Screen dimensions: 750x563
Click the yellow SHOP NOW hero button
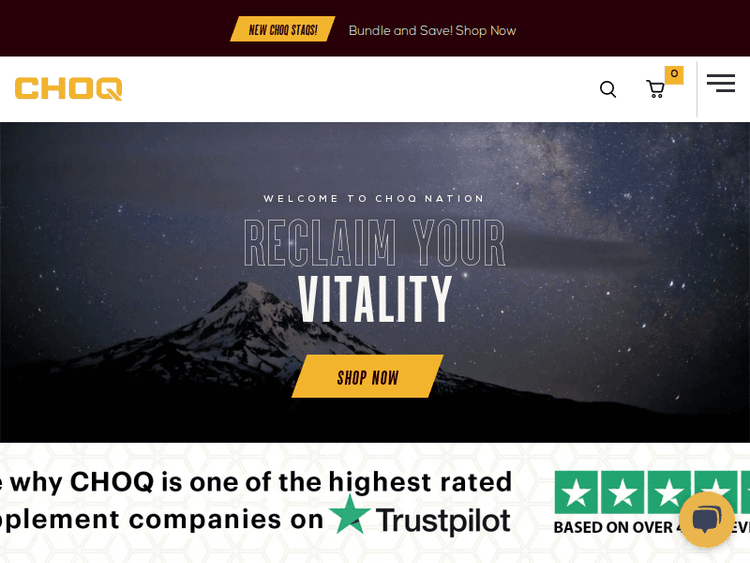pos(367,376)
